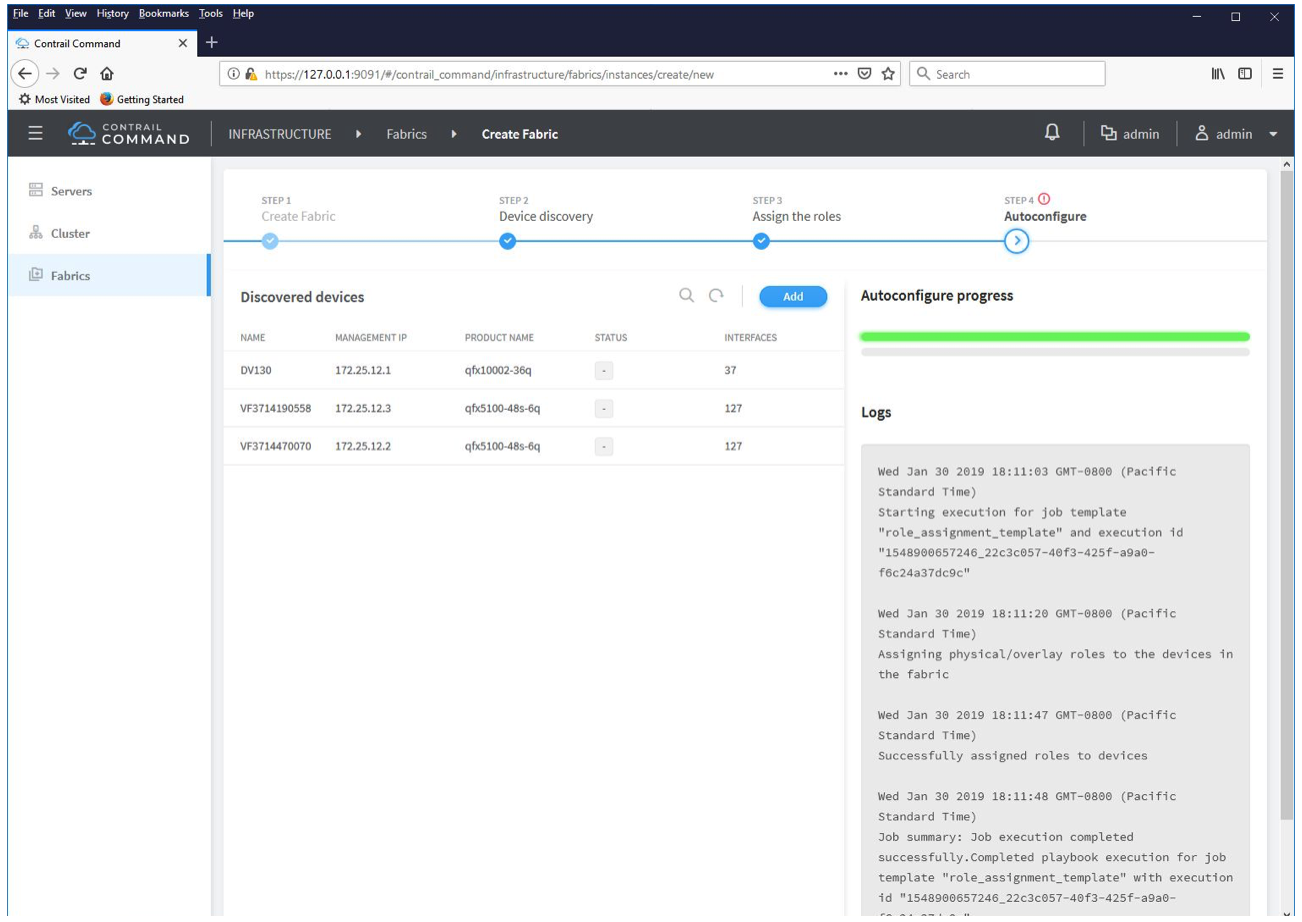Open the admin project selector
This screenshot has height=922, width=1302.
point(1130,135)
